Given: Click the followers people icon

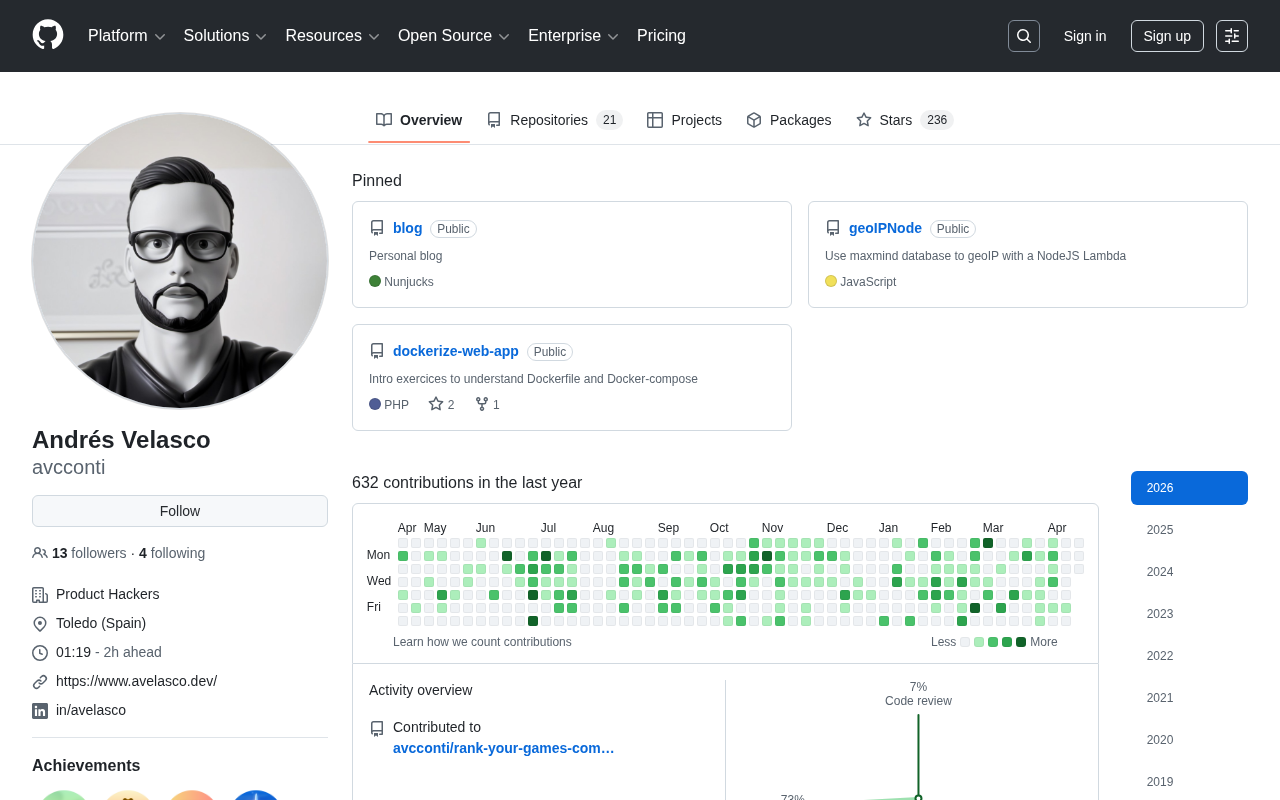Looking at the screenshot, I should (40, 553).
